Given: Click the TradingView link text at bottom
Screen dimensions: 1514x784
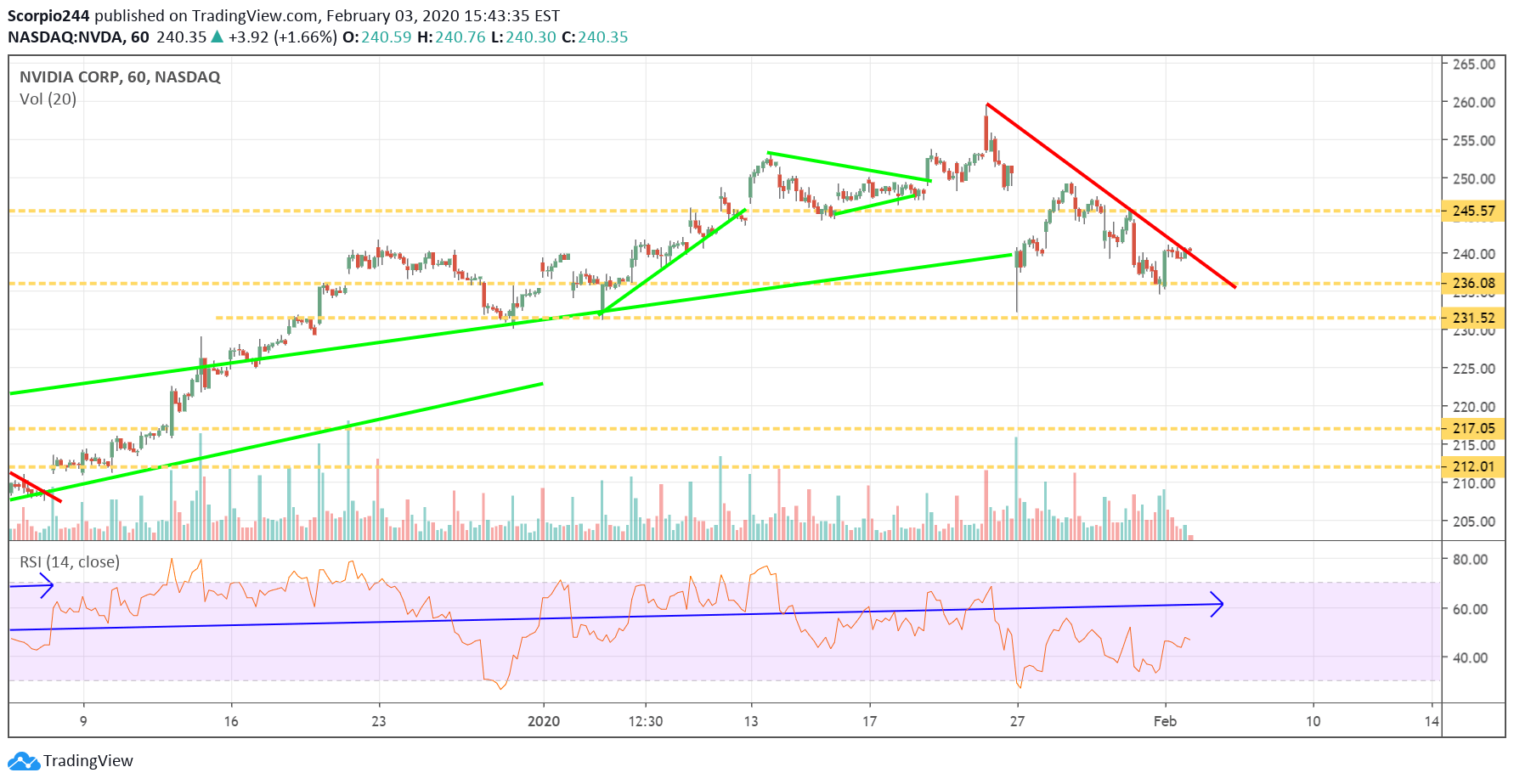Looking at the screenshot, I should pyautogui.click(x=88, y=761).
